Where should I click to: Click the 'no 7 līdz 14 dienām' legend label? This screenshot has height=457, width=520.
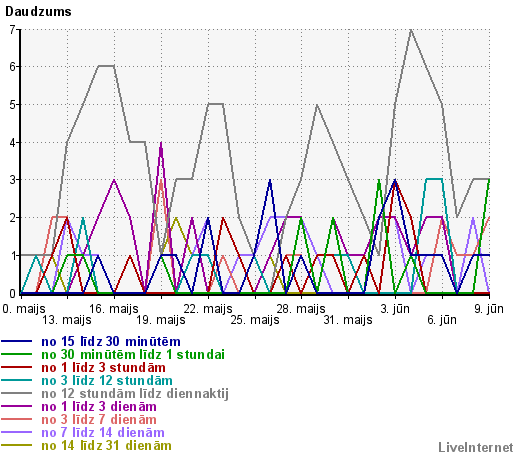[x=103, y=433]
